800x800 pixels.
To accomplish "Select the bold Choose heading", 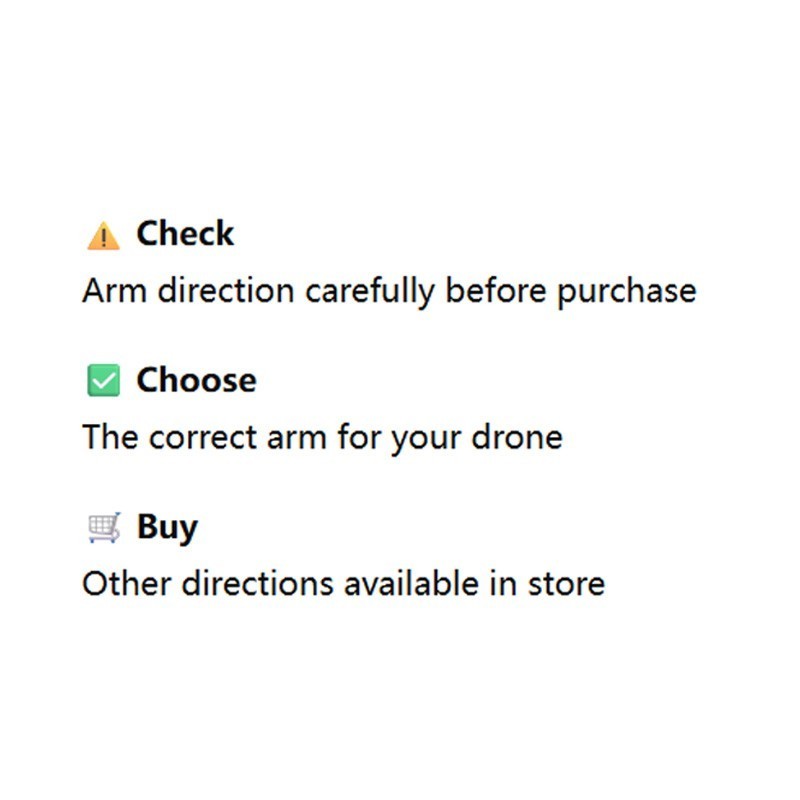I will [196, 380].
